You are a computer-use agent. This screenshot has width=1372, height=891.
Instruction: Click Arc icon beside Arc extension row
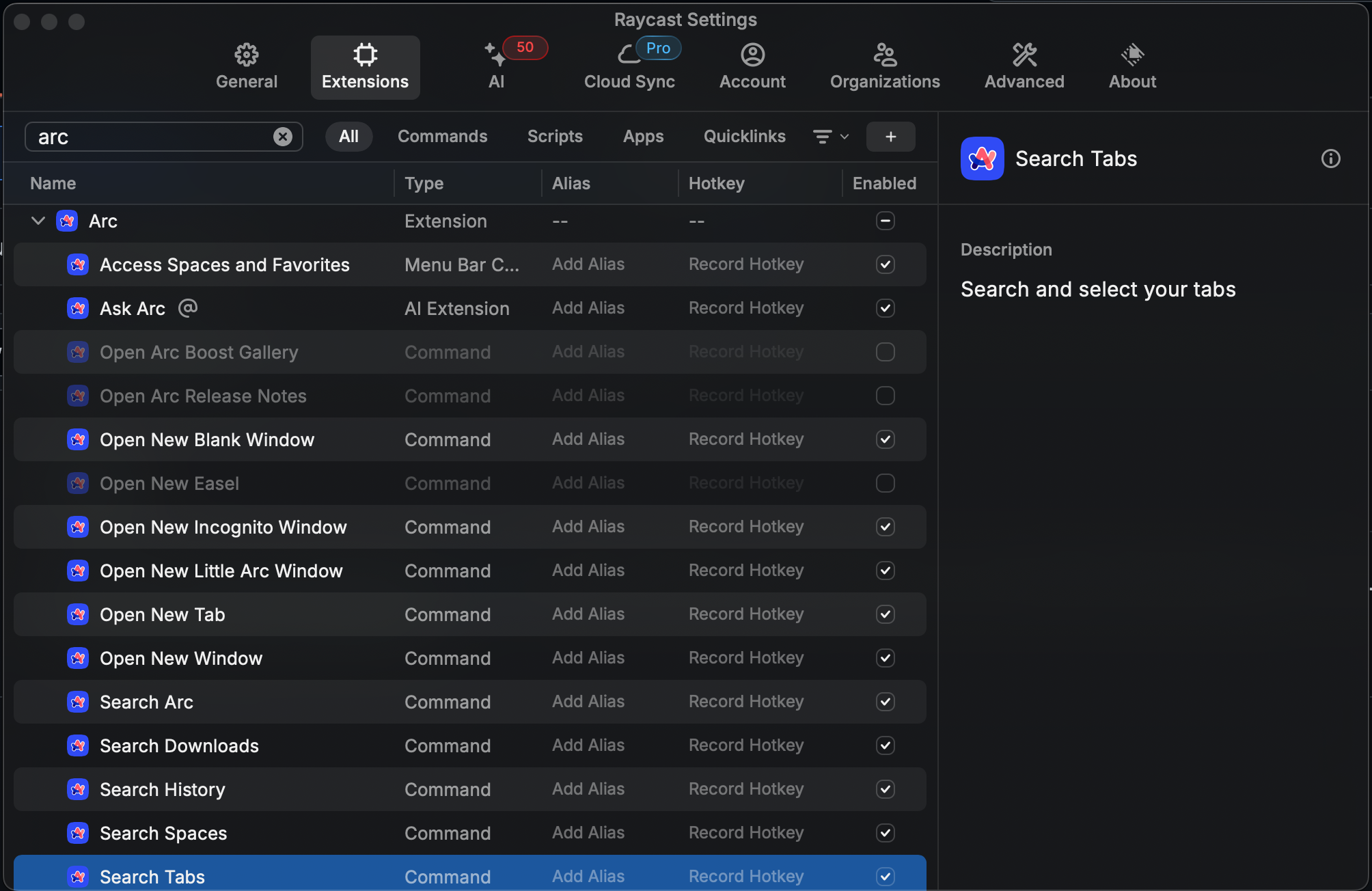[67, 221]
